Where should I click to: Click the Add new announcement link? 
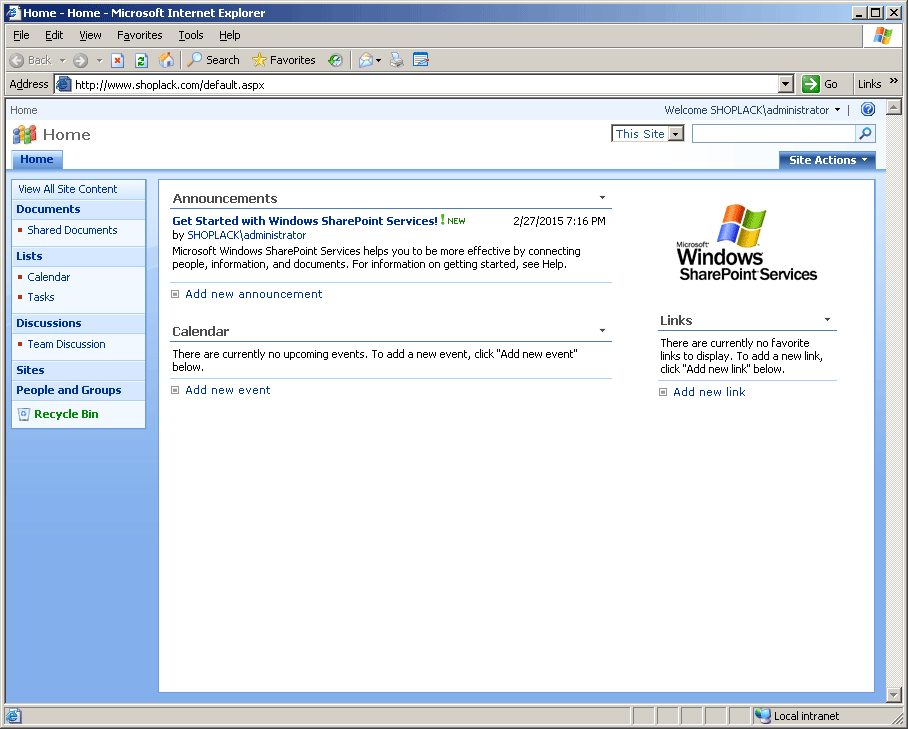(254, 294)
